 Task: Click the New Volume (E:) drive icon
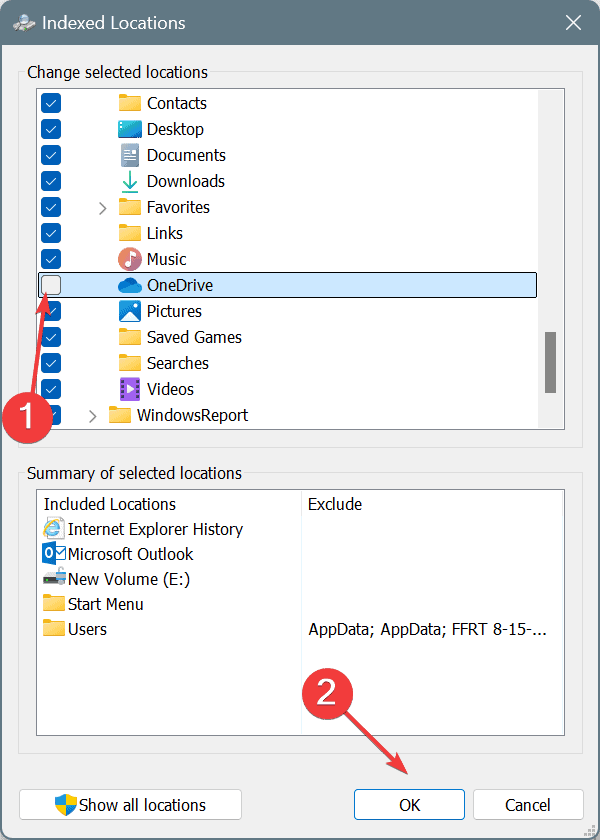click(54, 579)
